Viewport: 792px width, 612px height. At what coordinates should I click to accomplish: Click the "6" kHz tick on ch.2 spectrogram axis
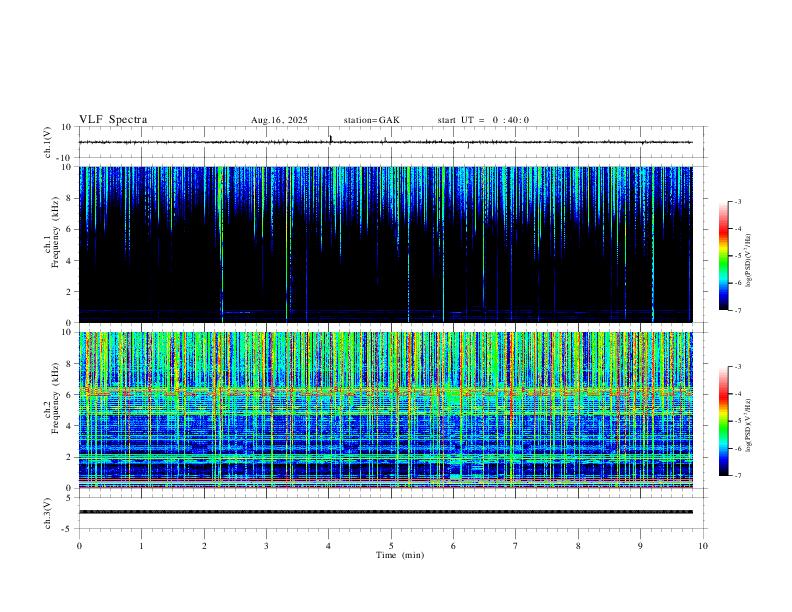coord(69,394)
